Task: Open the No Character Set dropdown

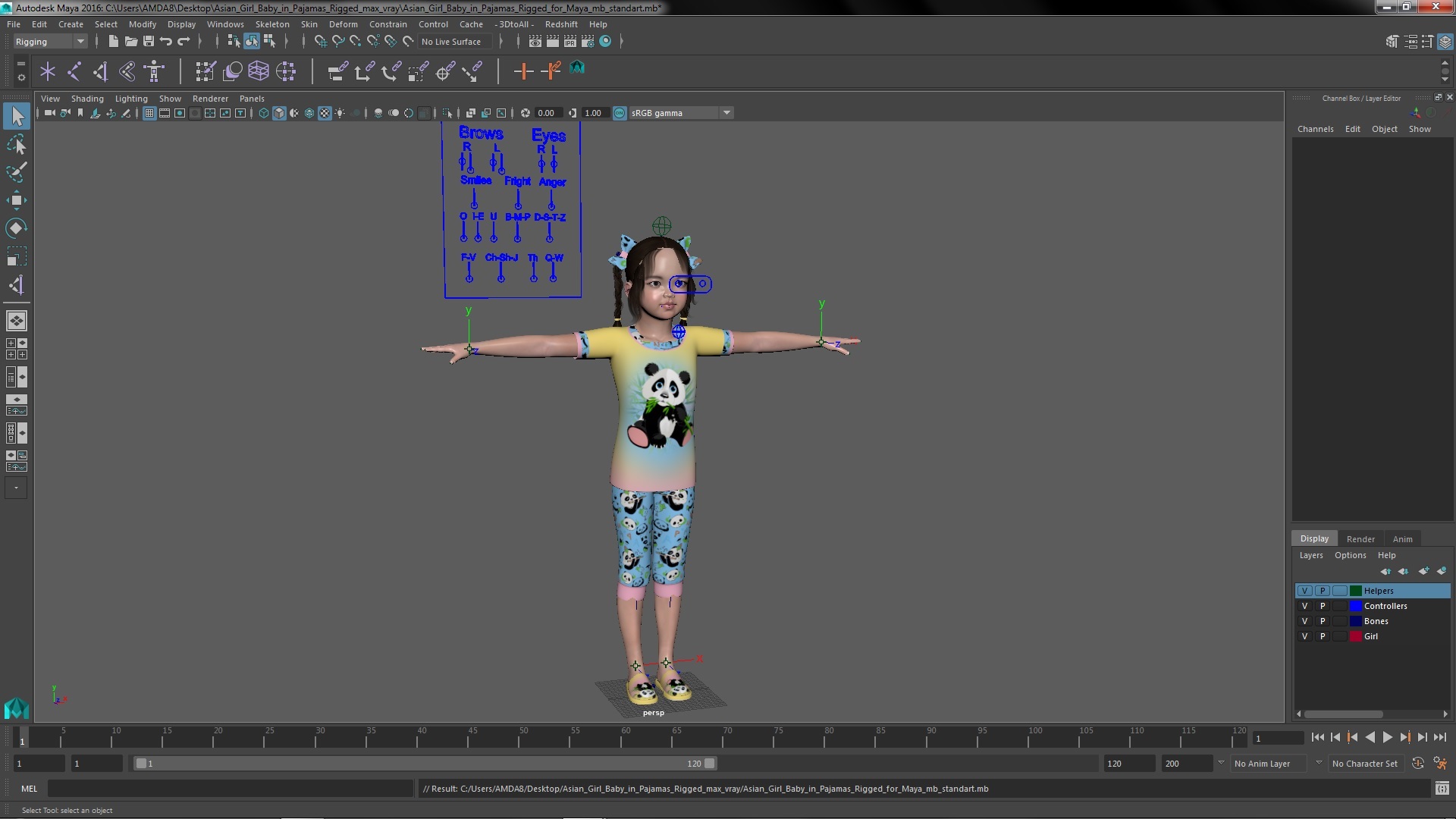Action: click(1365, 764)
